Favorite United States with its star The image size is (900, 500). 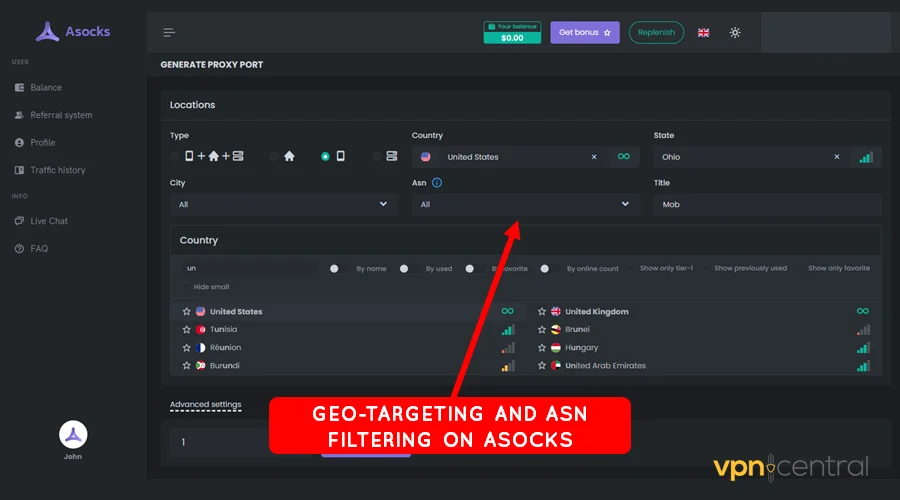point(187,312)
